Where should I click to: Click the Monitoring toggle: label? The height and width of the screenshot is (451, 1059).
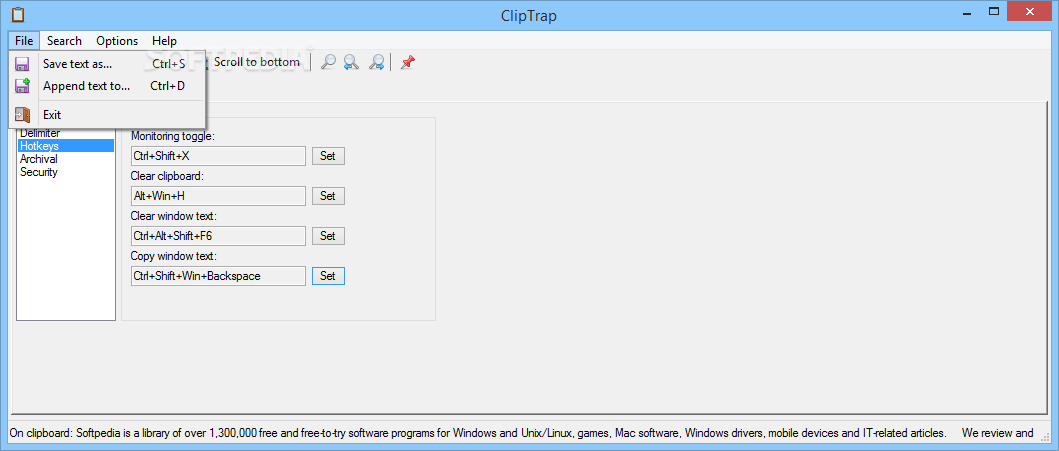(172, 136)
